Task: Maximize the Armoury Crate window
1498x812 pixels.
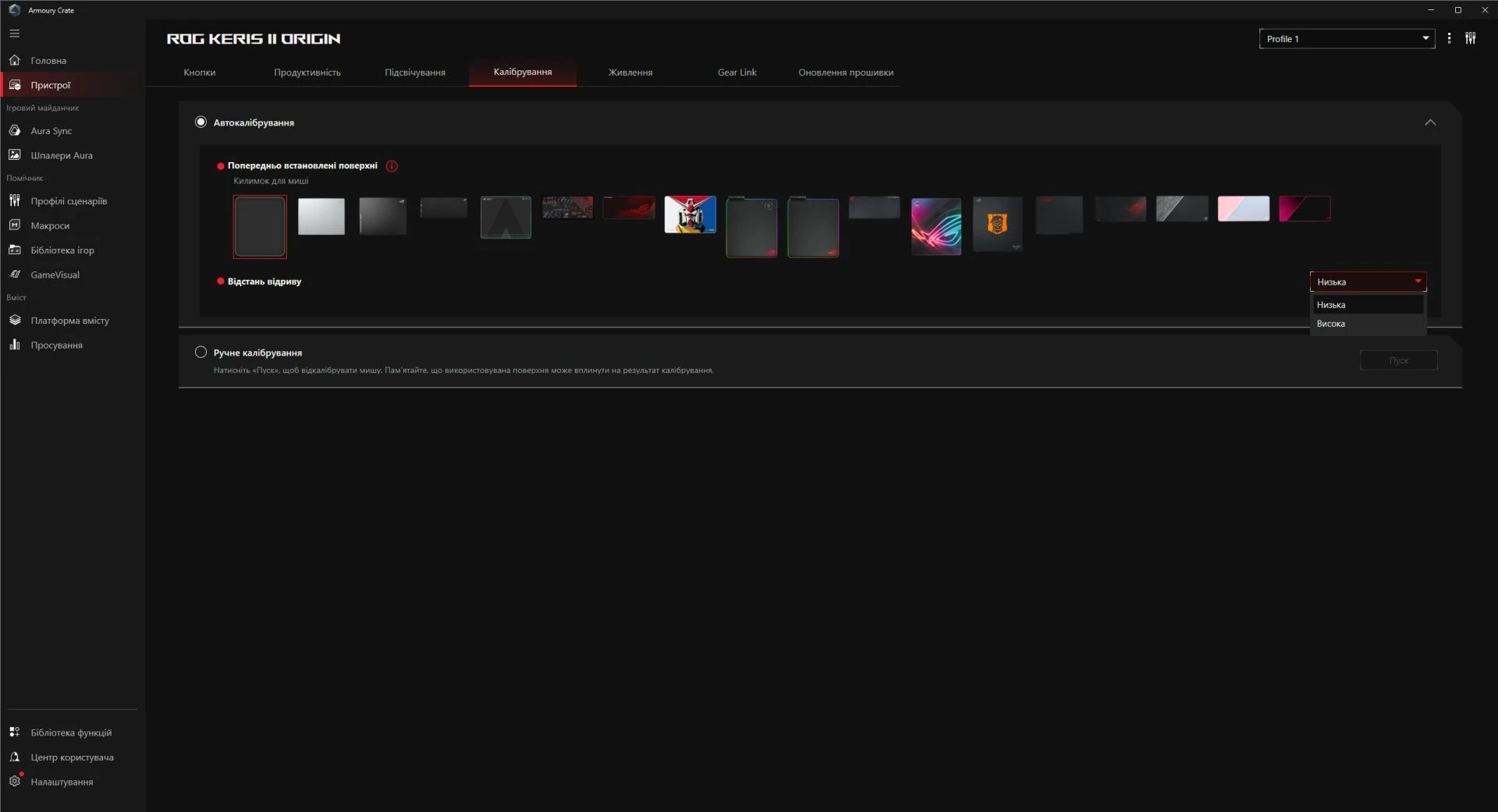Action: pos(1457,10)
